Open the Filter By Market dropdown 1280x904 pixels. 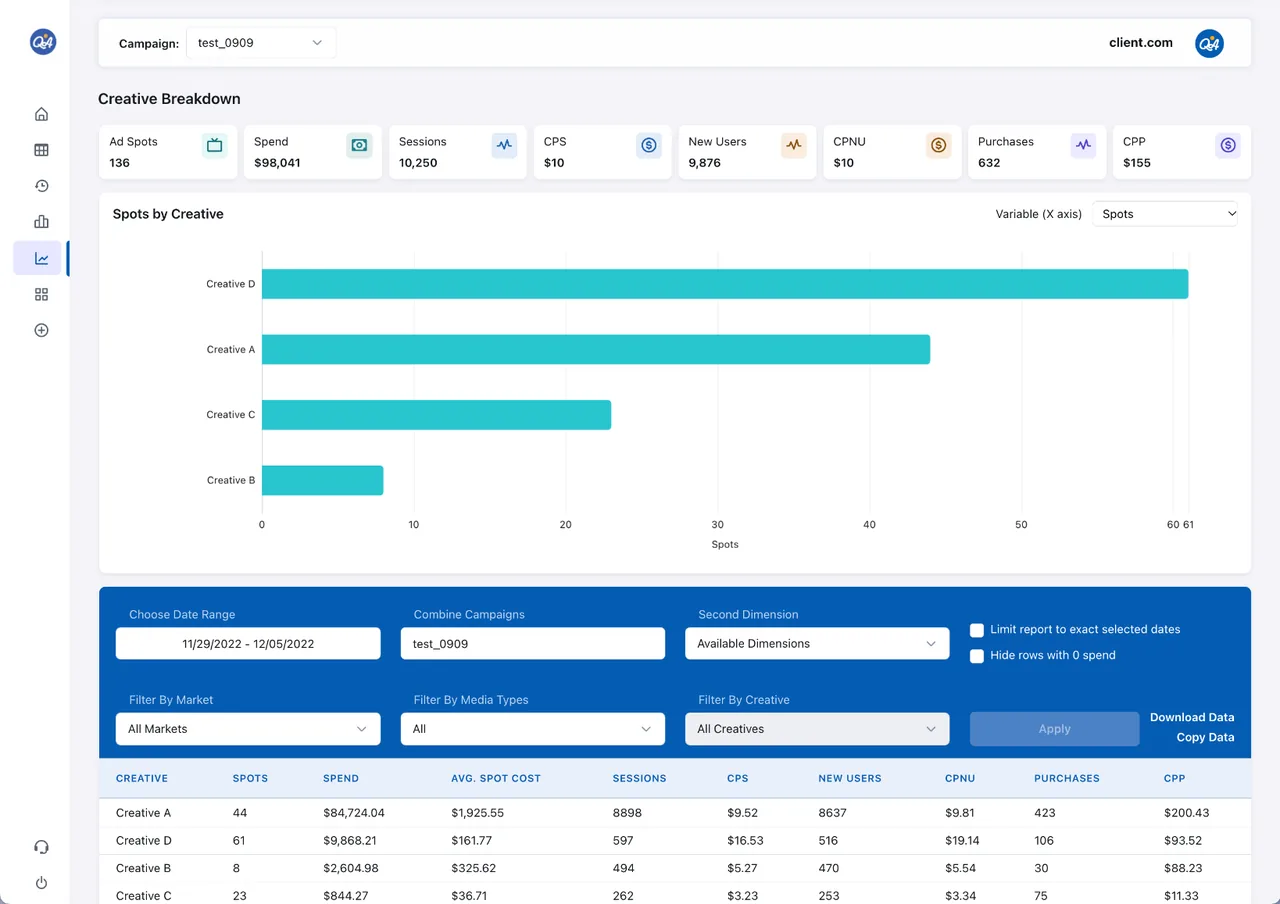[248, 729]
